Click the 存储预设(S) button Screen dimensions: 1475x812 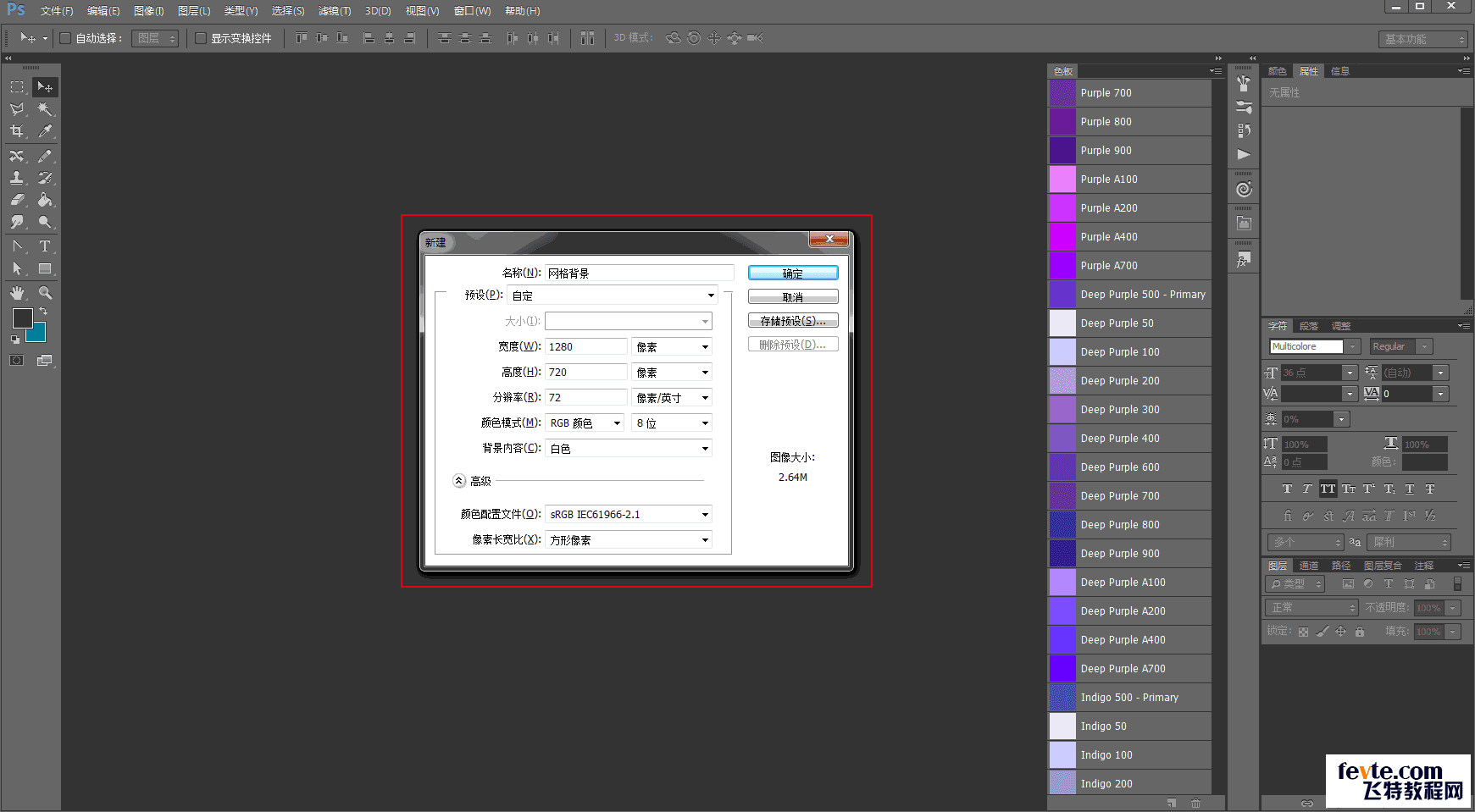pyautogui.click(x=792, y=321)
